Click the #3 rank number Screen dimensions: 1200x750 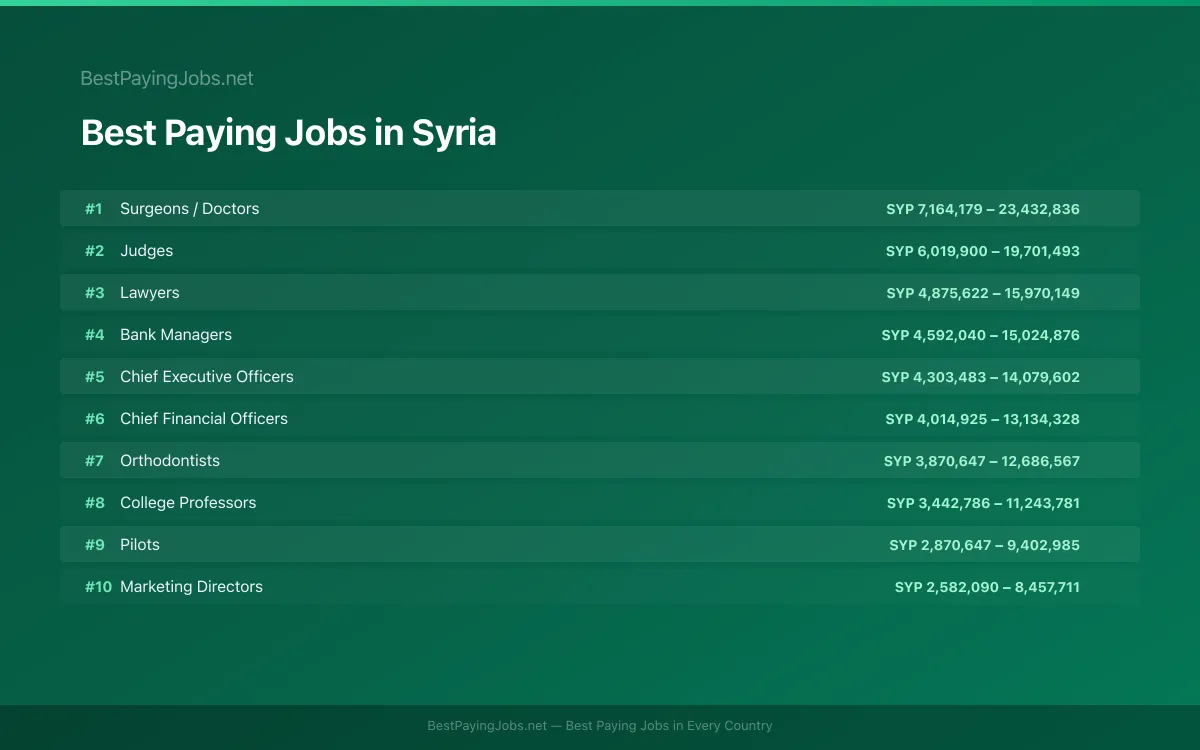pos(94,293)
